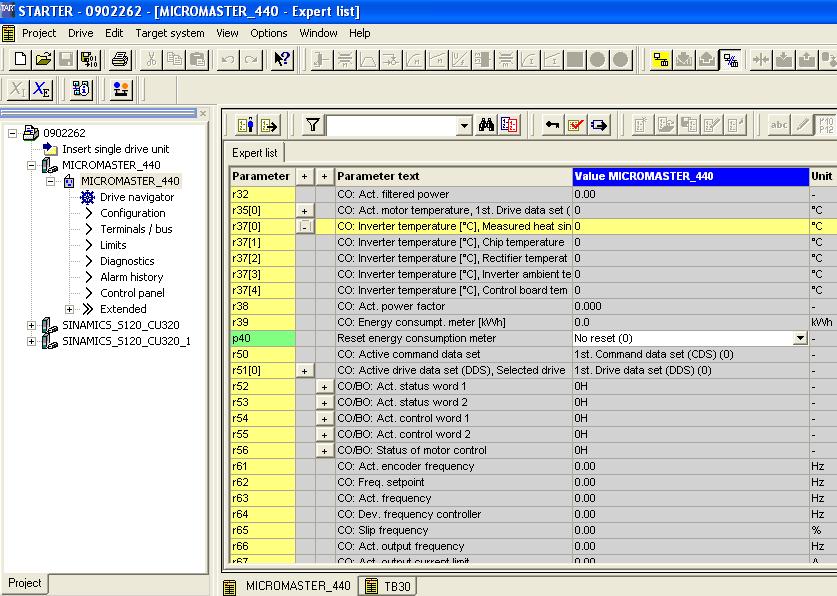837x596 pixels.
Task: Expand the r56 motor control status bits
Action: 324,450
